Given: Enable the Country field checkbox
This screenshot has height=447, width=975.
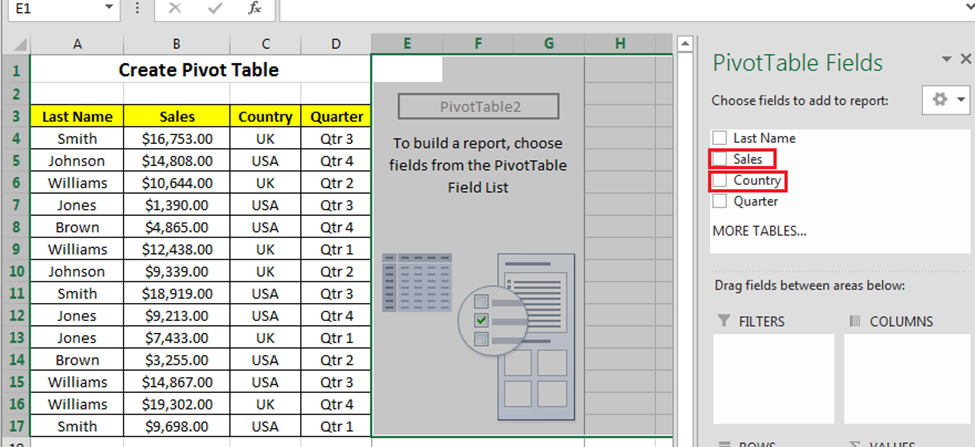Looking at the screenshot, I should coord(720,181).
